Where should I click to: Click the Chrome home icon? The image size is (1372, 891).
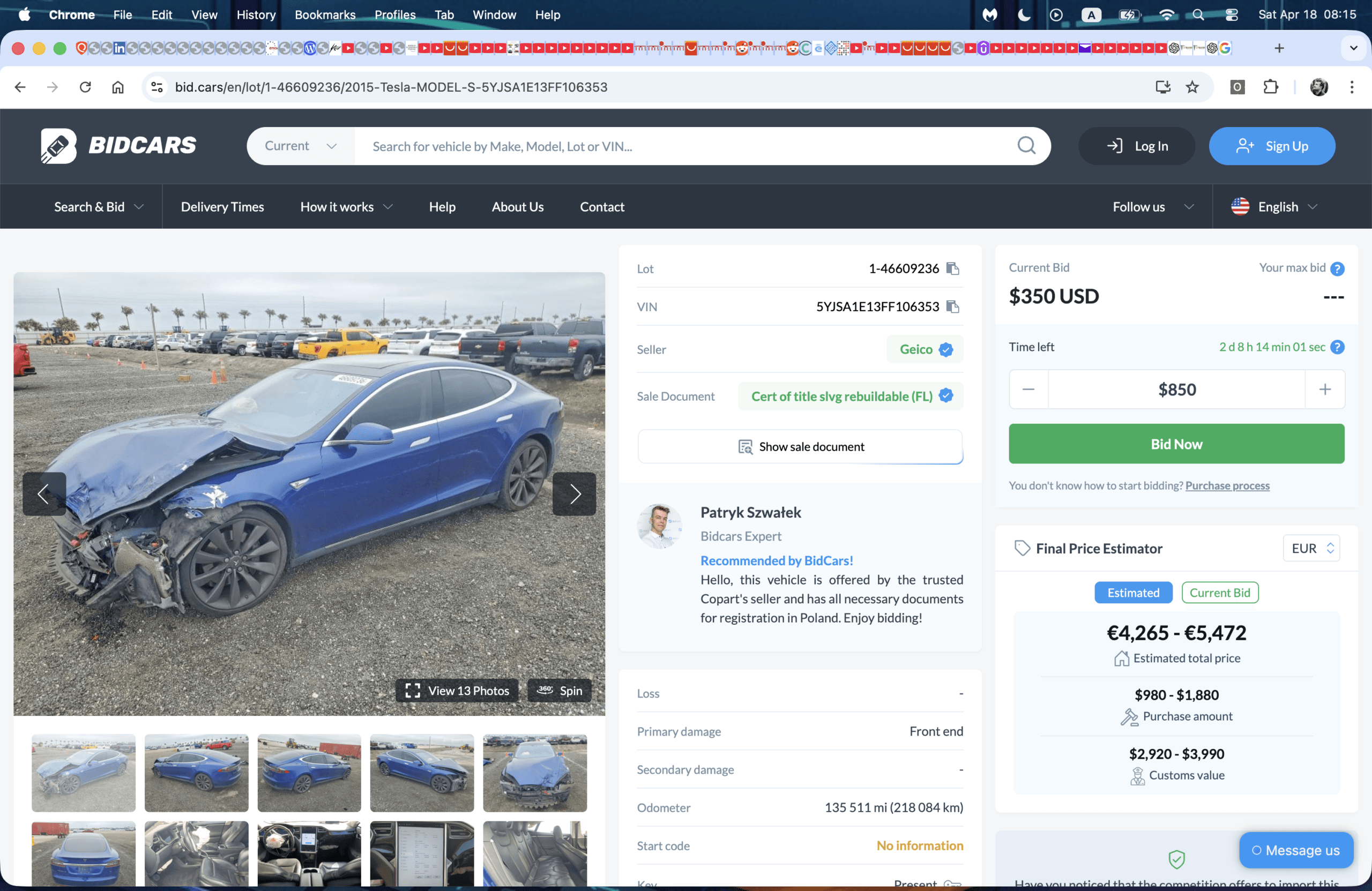(117, 87)
